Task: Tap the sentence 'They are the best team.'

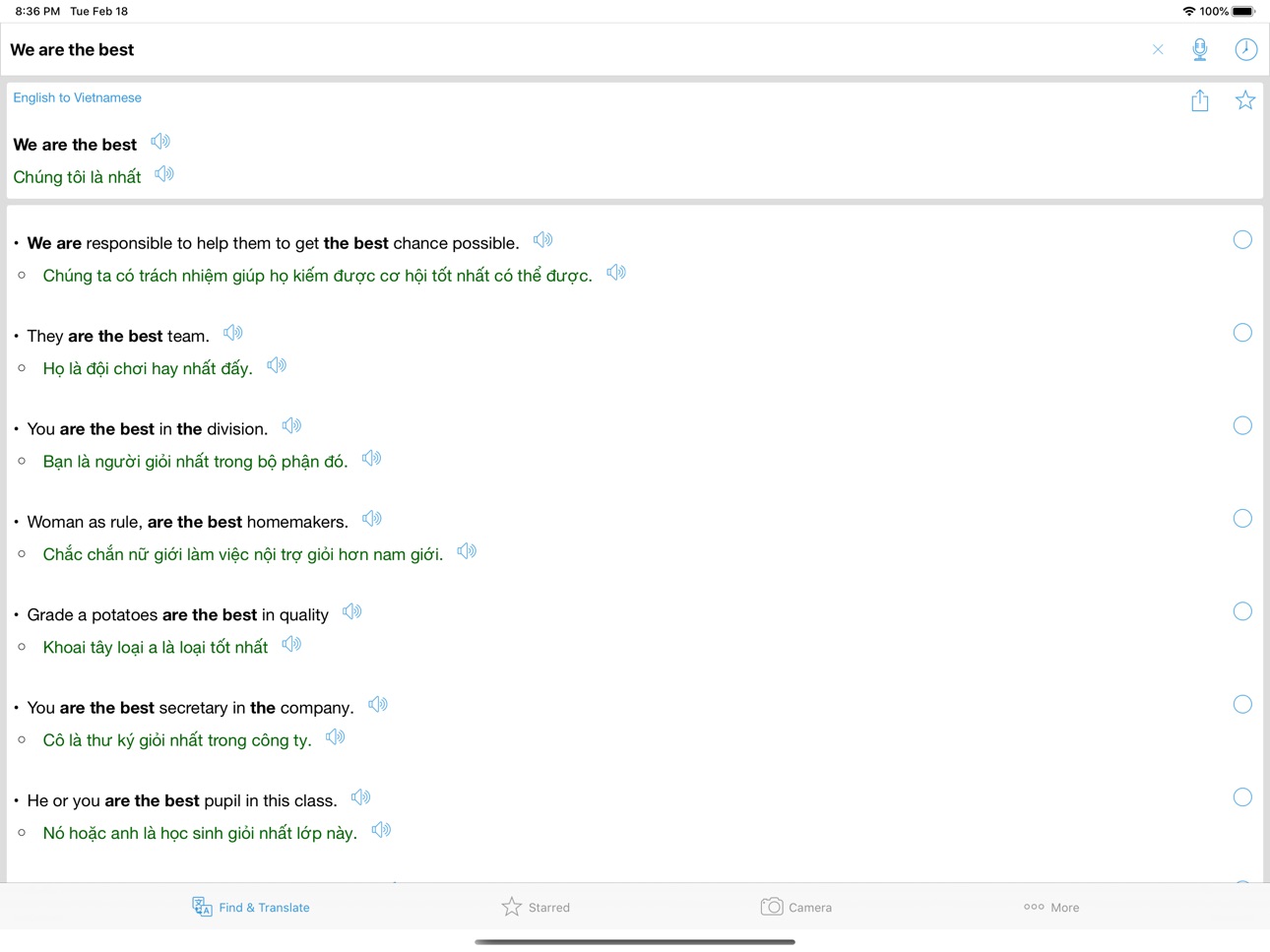Action: click(118, 337)
